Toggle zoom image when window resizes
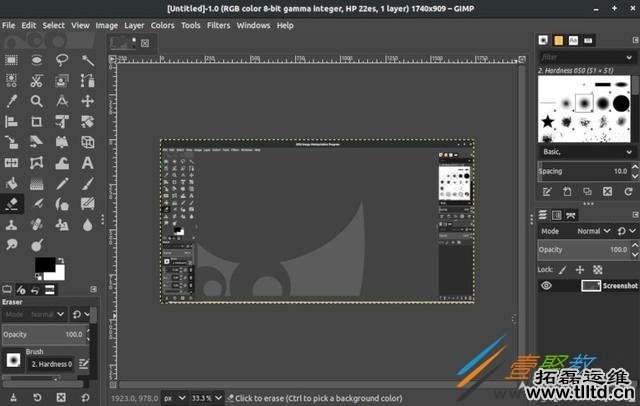640x406 pixels. point(522,59)
